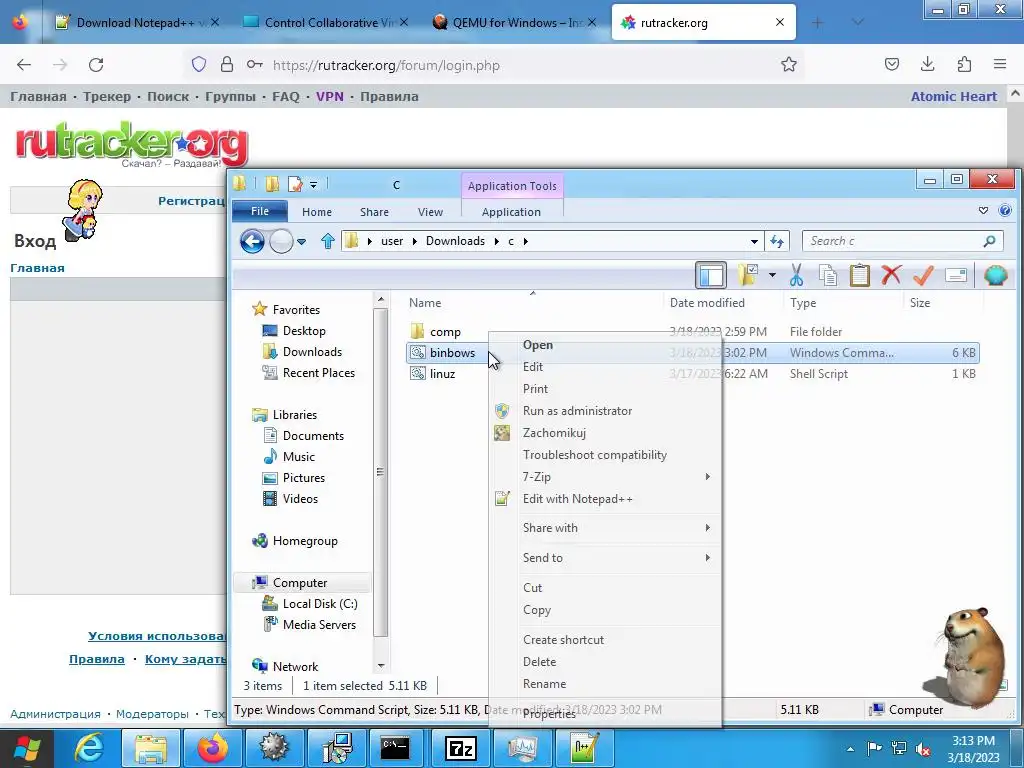Customize quick access toolbar dropdown arrow
The height and width of the screenshot is (768, 1024).
313,185
